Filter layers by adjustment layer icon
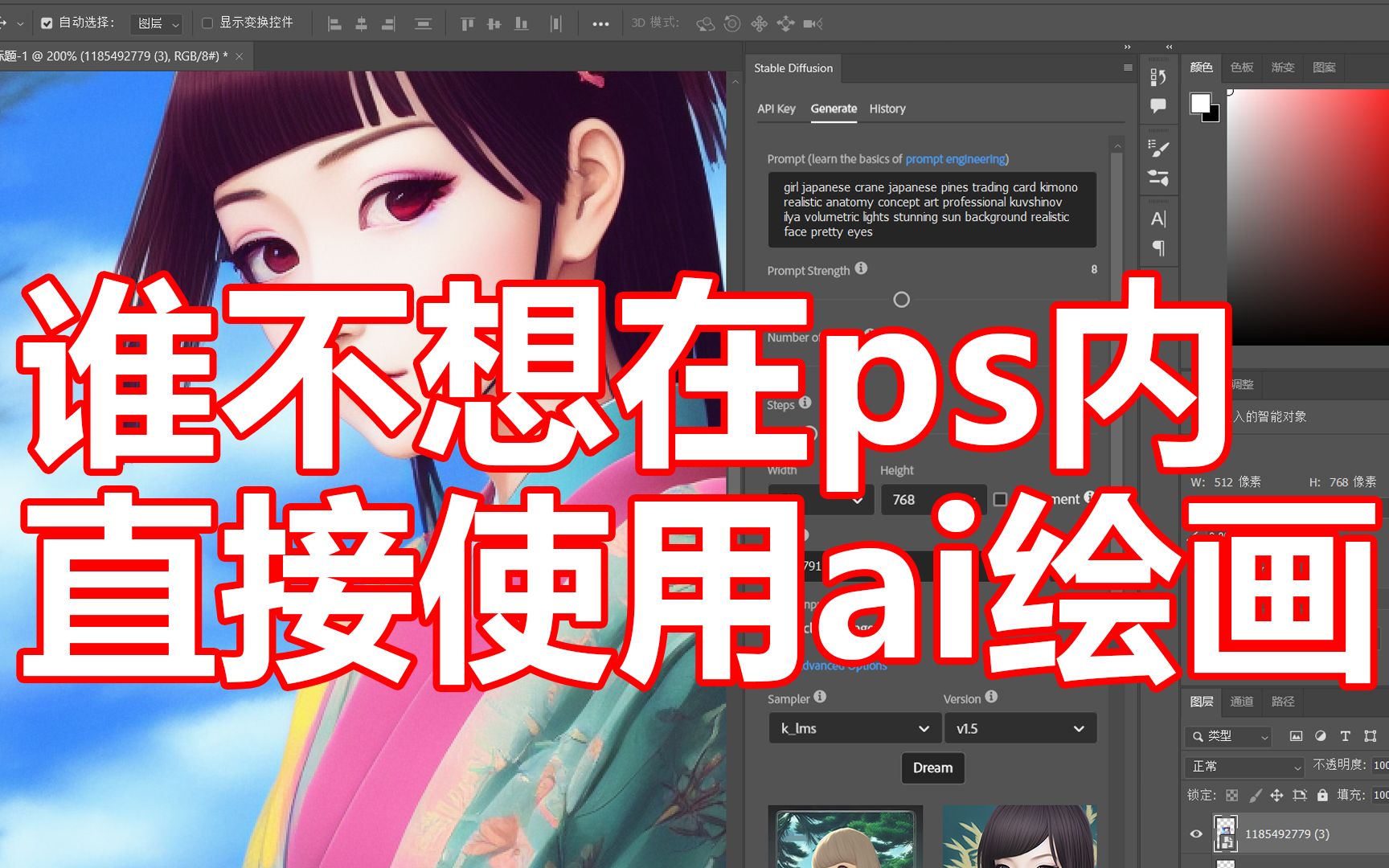Viewport: 1389px width, 868px height. pyautogui.click(x=1320, y=736)
